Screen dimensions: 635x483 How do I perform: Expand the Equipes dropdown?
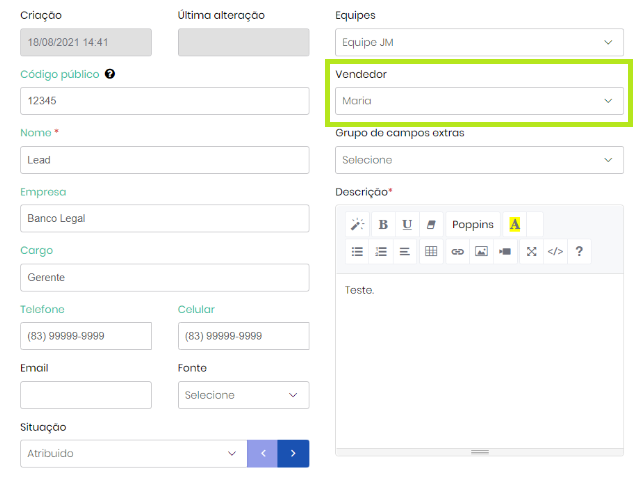click(x=479, y=42)
